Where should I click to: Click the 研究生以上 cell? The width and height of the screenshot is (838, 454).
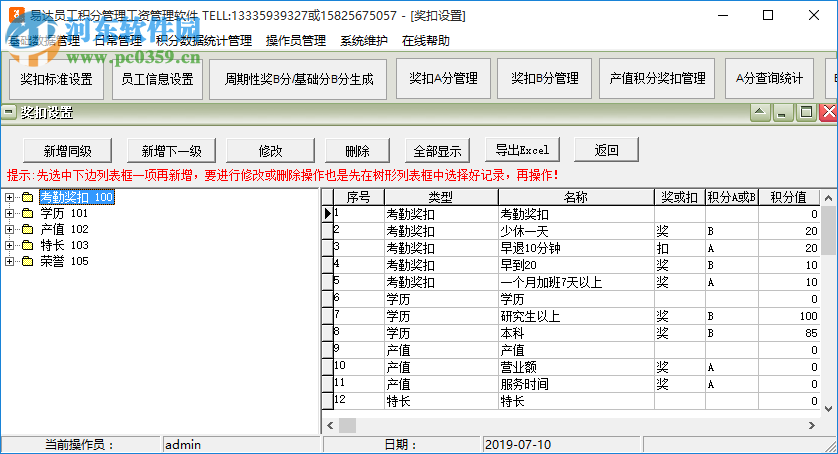click(576, 316)
